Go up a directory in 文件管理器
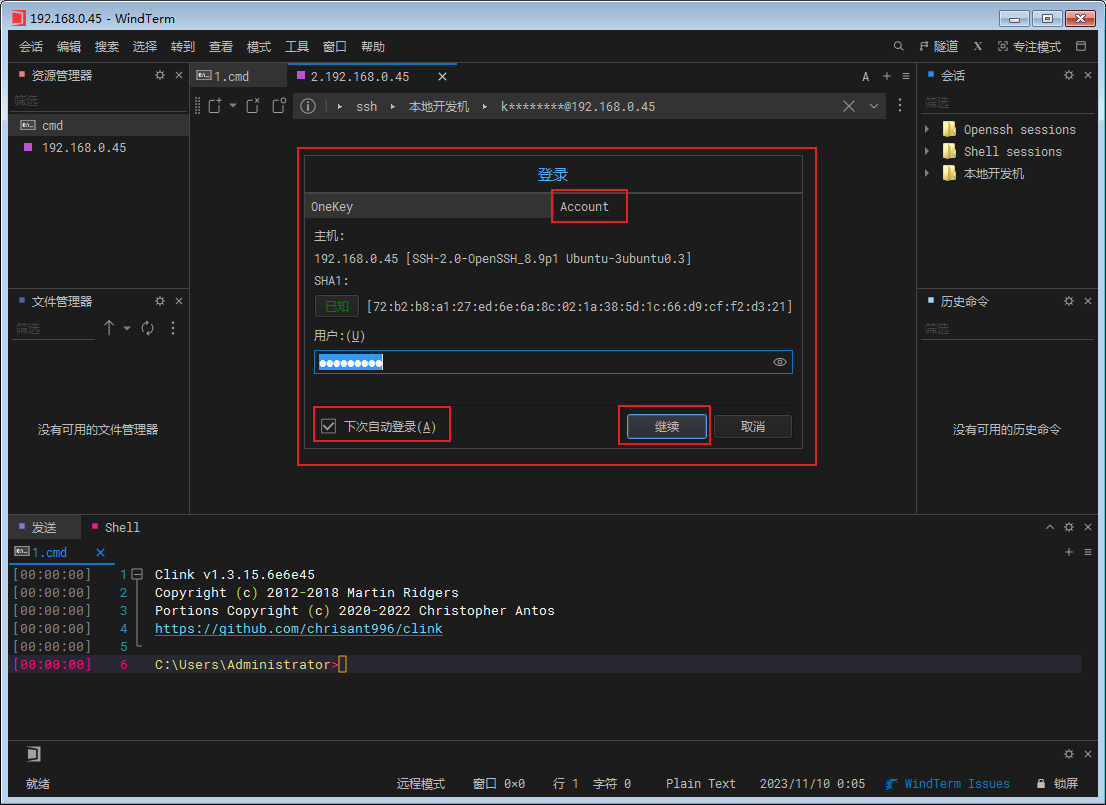The height and width of the screenshot is (805, 1106). pos(109,328)
